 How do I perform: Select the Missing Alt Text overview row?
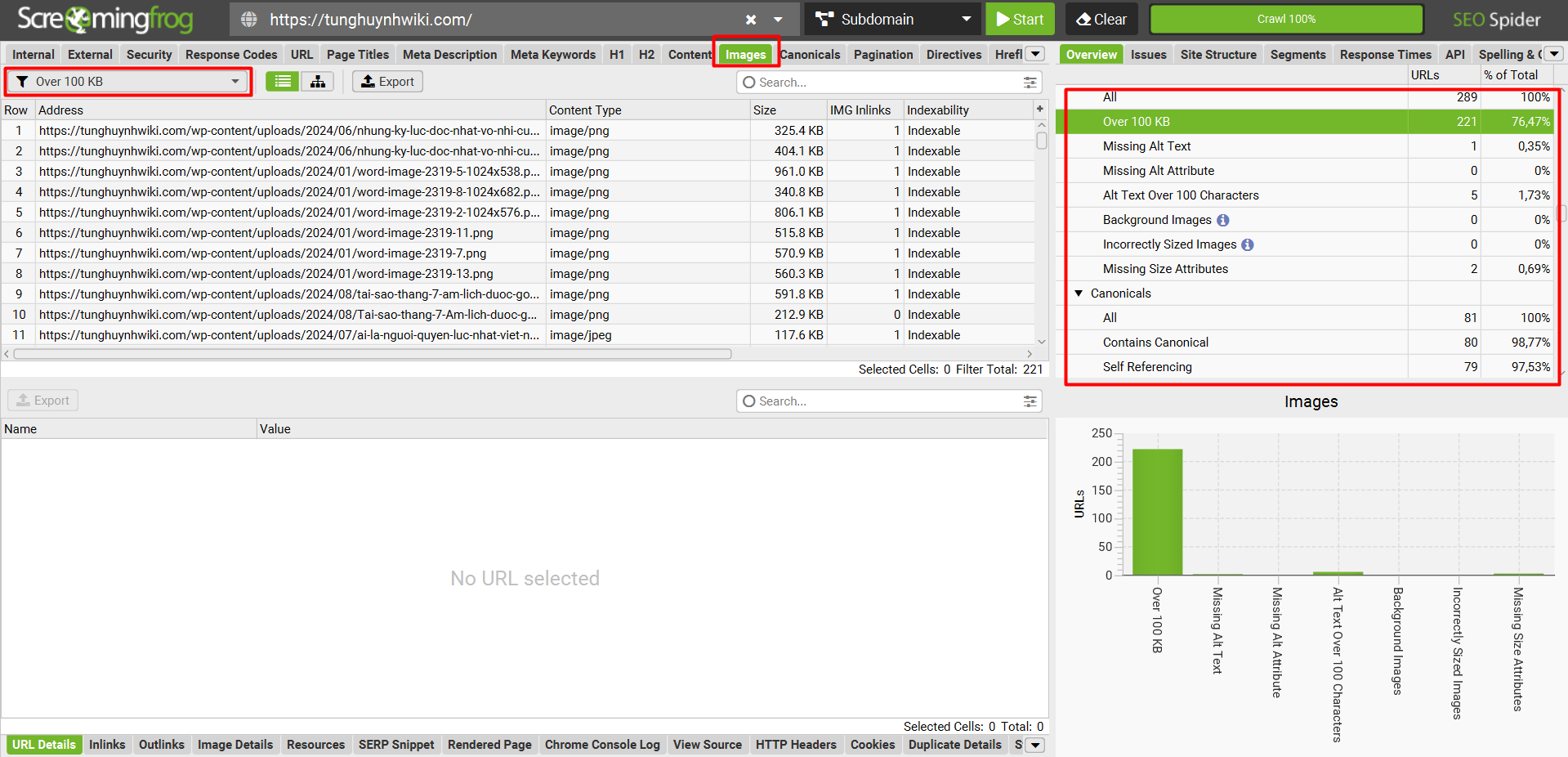coord(1146,146)
